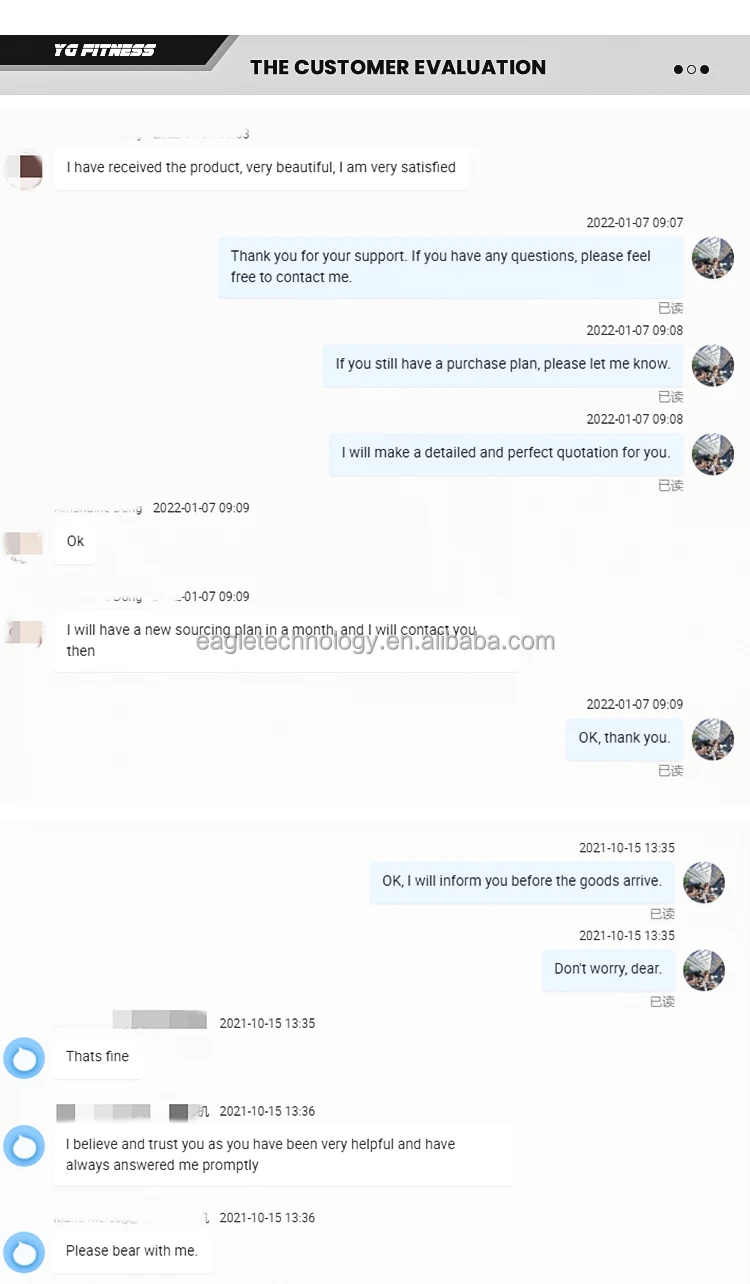
Task: Click the 'Ok' reply bubble
Action: [75, 542]
